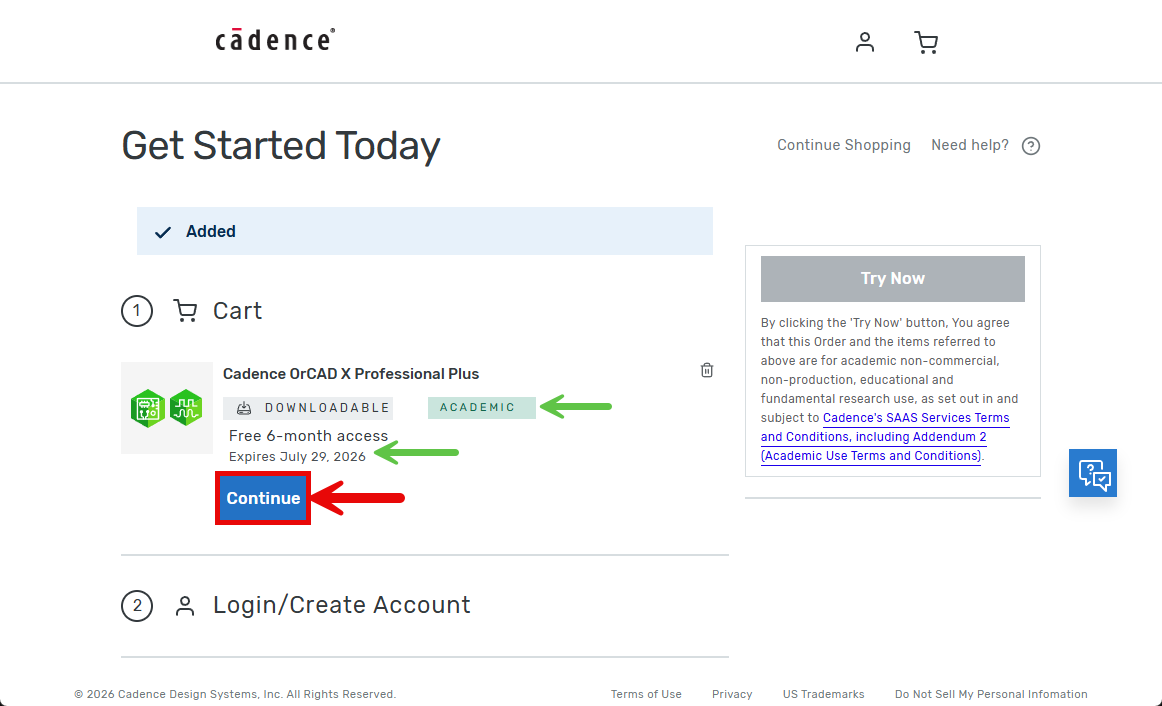Open the US Trademarks footer link
The height and width of the screenshot is (706, 1162).
(823, 694)
